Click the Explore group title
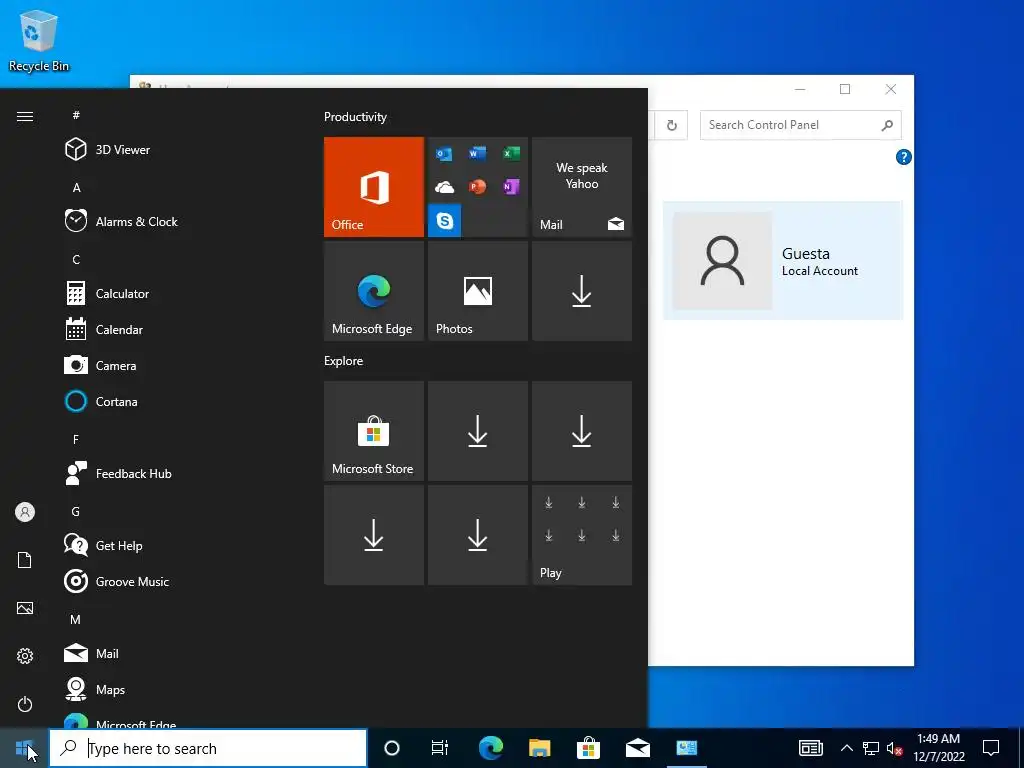The image size is (1024, 768). [x=344, y=360]
